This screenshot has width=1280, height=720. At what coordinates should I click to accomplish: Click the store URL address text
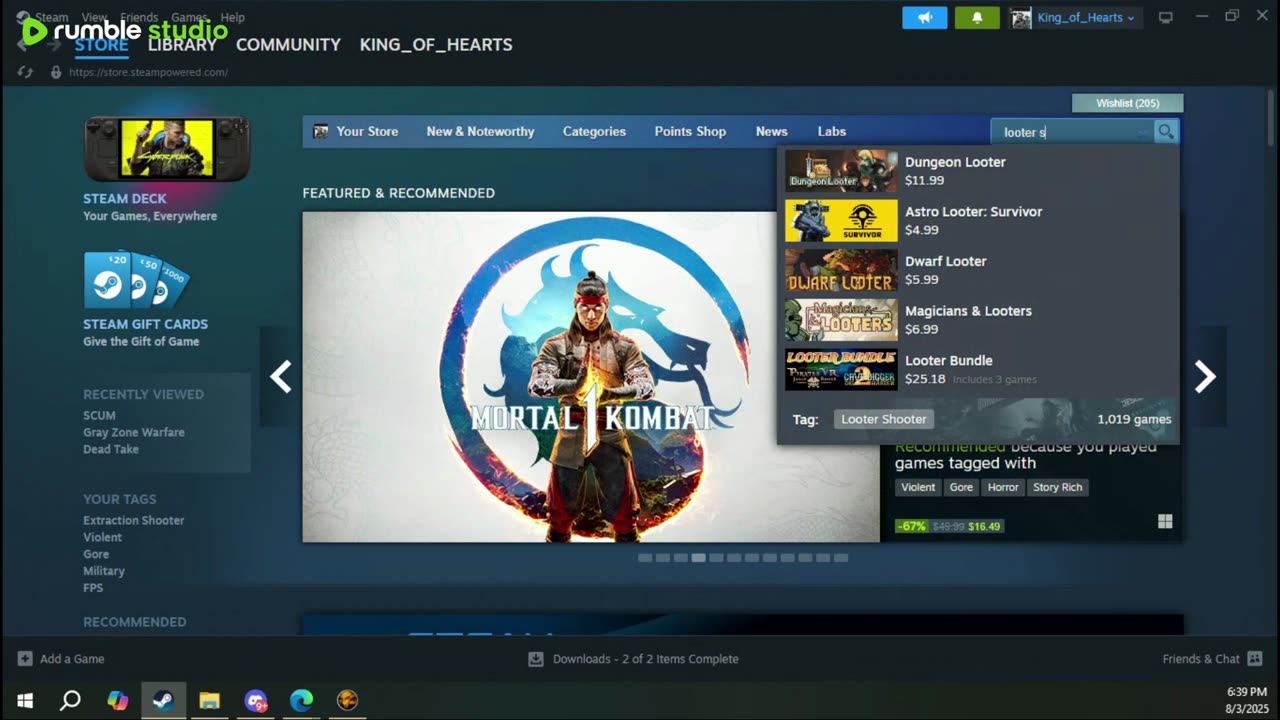[148, 72]
